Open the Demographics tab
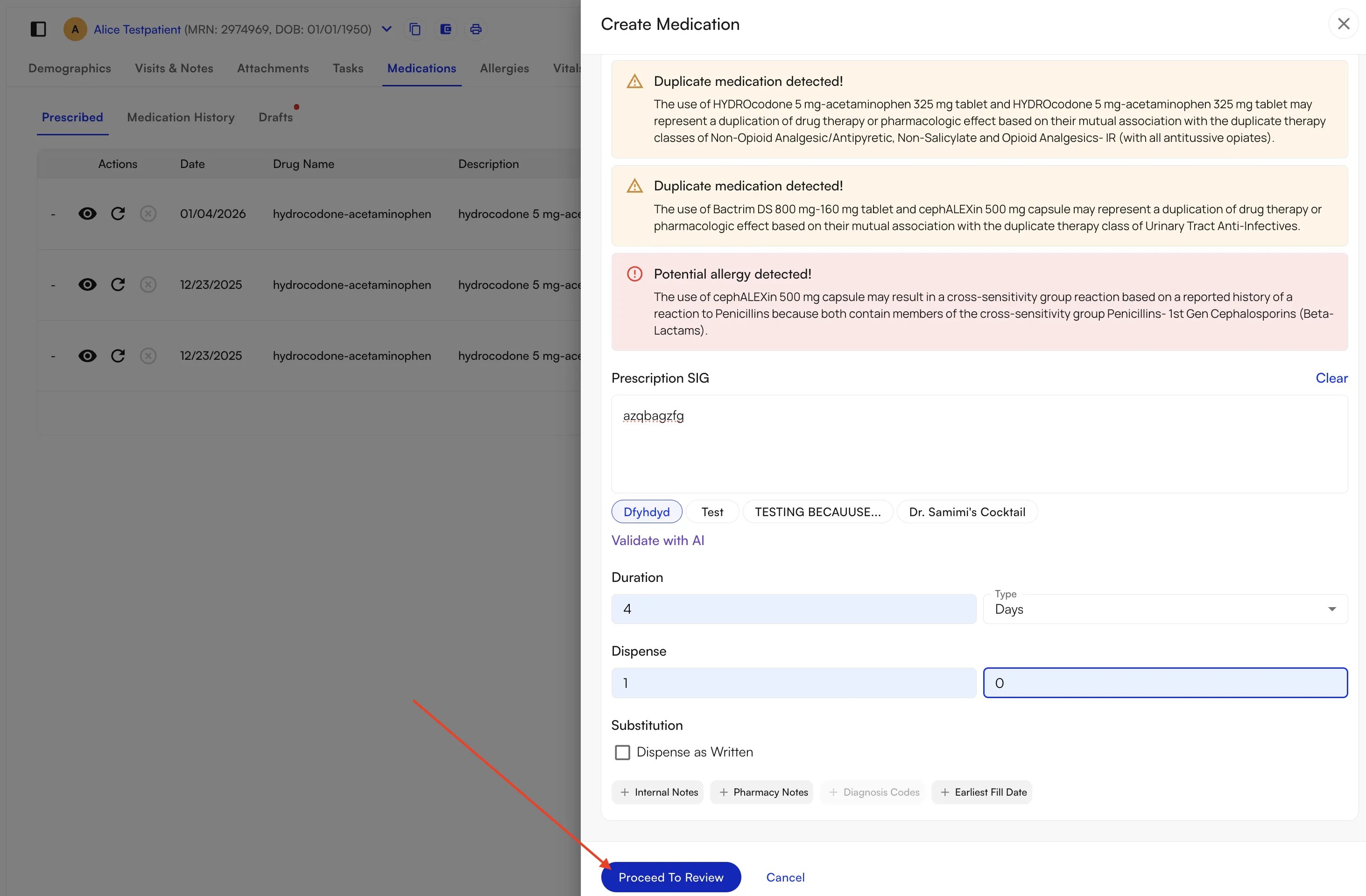Image resolution: width=1366 pixels, height=896 pixels. tap(70, 68)
